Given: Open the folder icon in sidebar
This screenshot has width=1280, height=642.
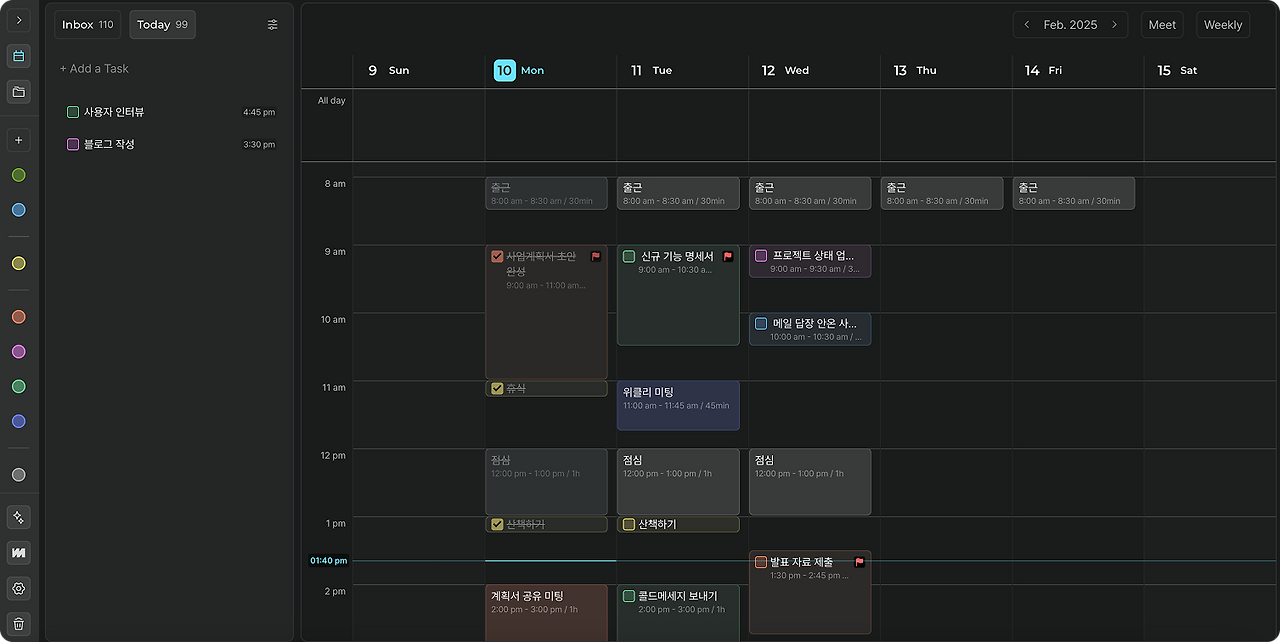Looking at the screenshot, I should pyautogui.click(x=18, y=92).
